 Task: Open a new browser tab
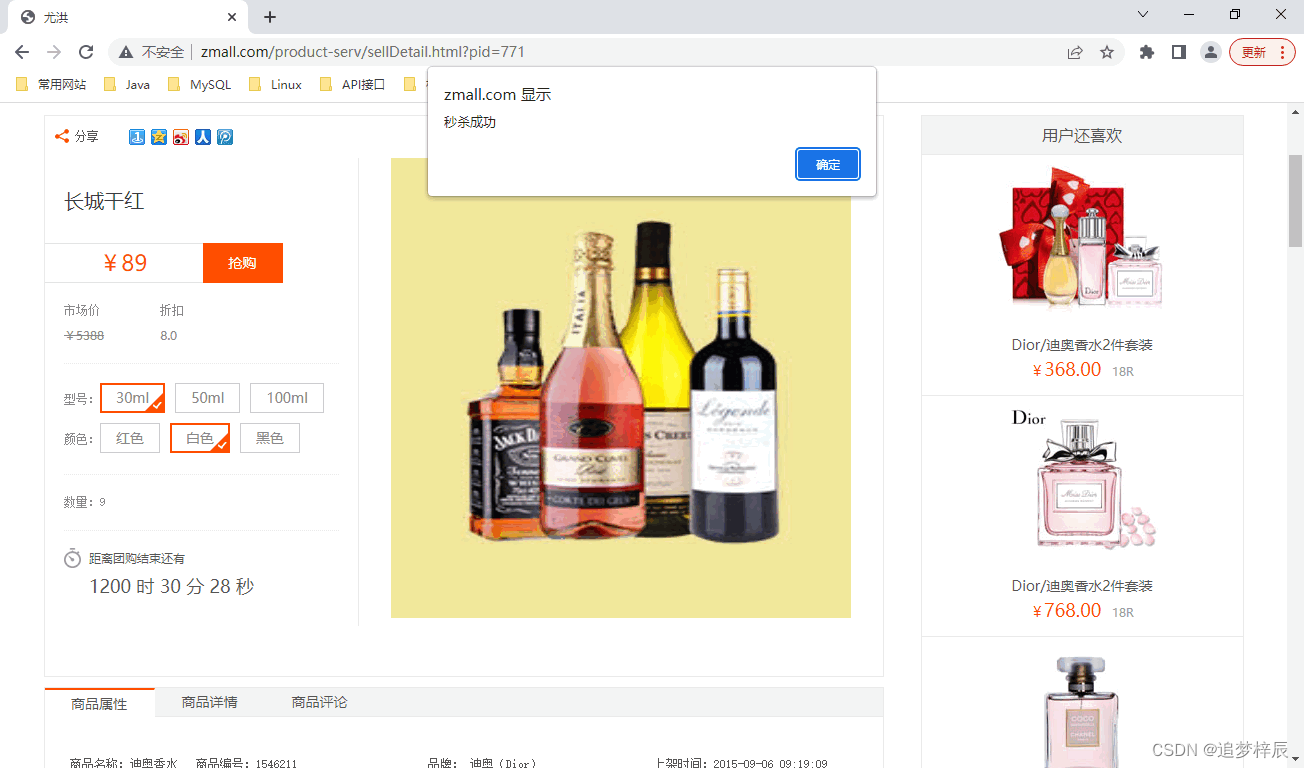click(270, 17)
